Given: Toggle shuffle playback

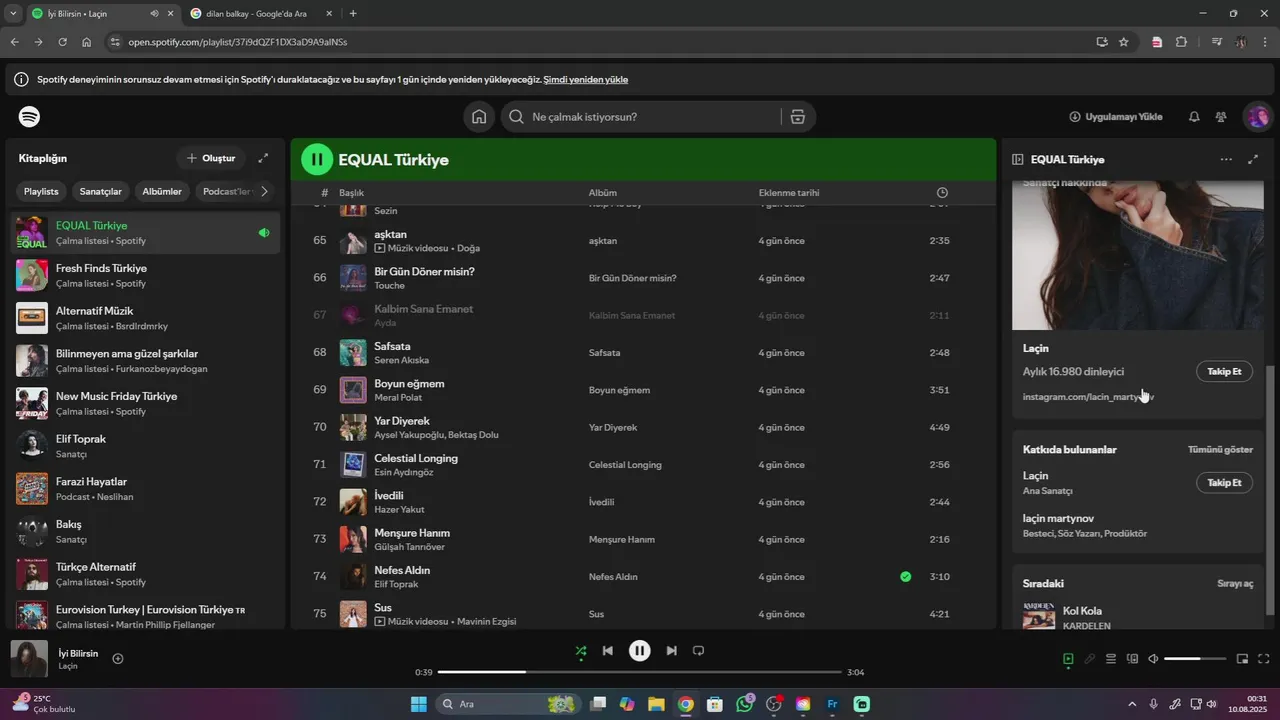Looking at the screenshot, I should point(581,651).
